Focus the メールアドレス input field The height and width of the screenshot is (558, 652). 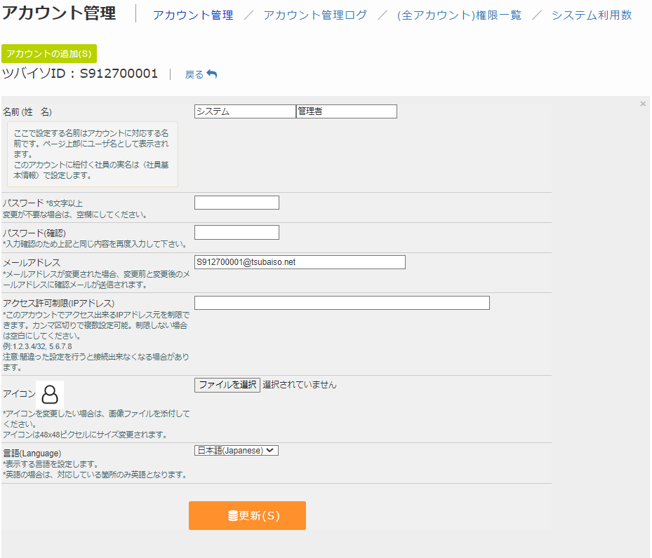[x=300, y=262]
